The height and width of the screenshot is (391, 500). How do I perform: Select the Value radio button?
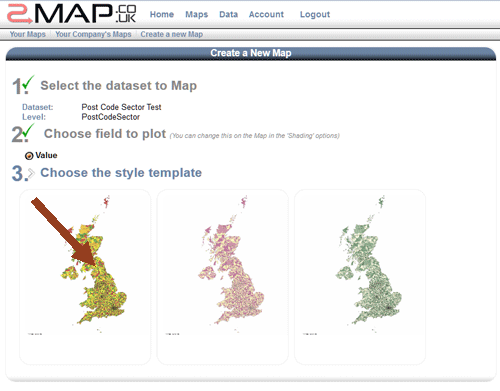pyautogui.click(x=29, y=156)
